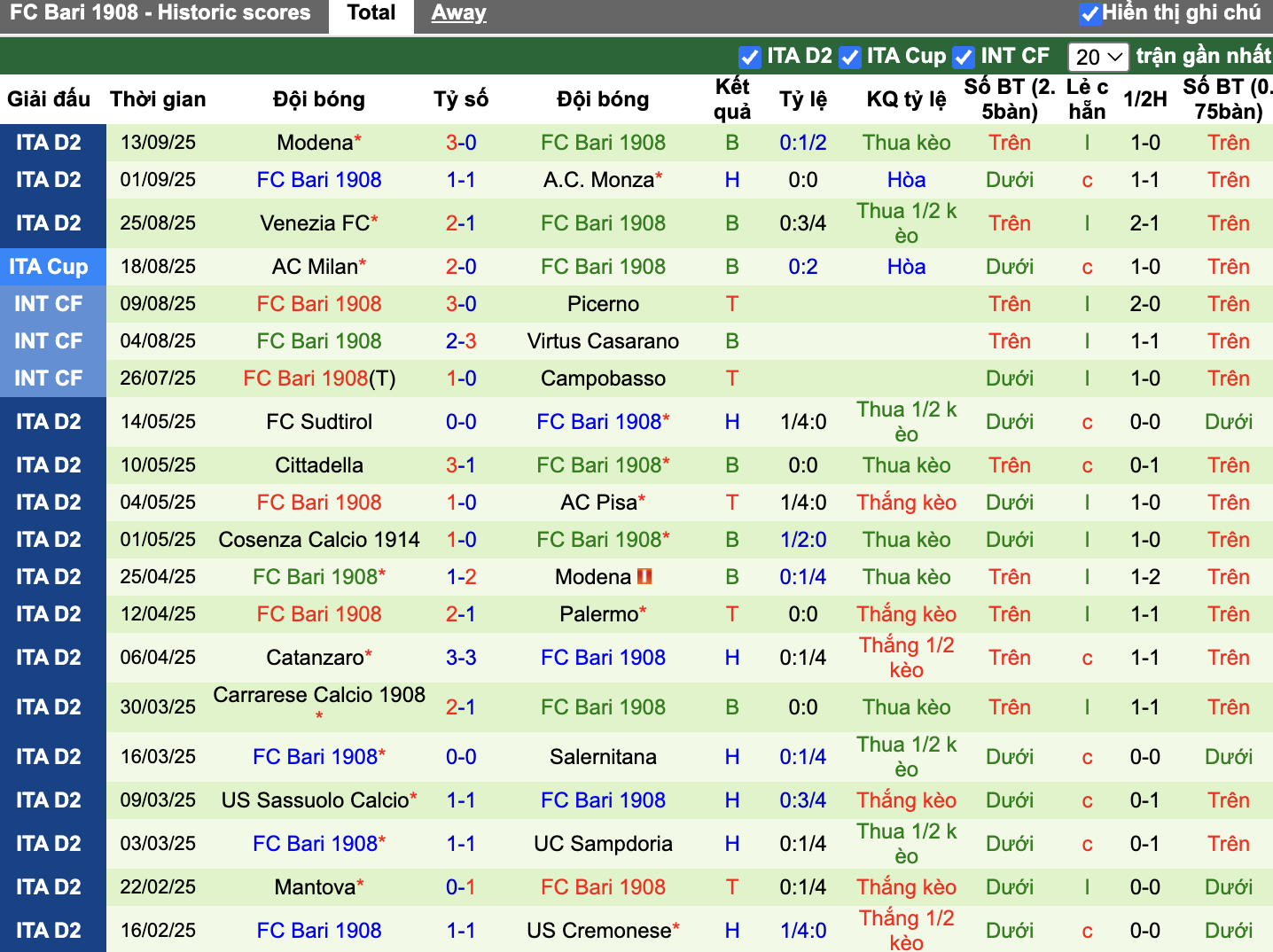
Task: Click date 18/08/25
Action: pos(158,267)
